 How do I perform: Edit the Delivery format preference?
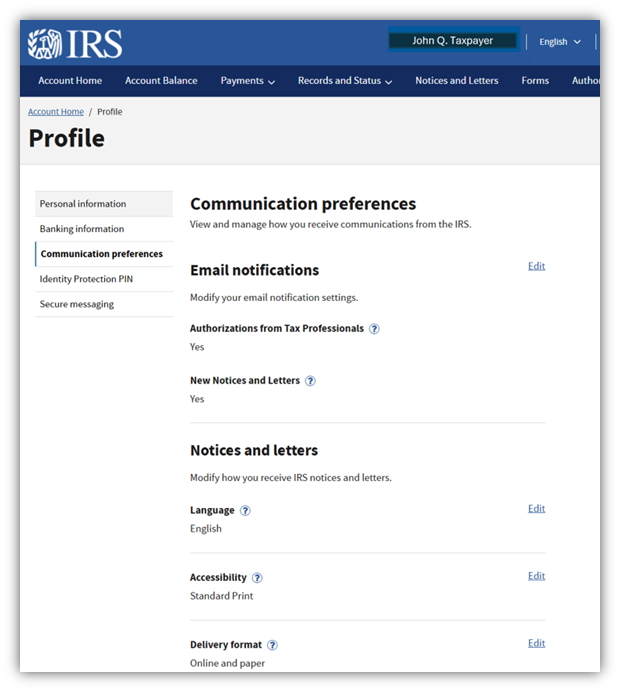coord(537,643)
